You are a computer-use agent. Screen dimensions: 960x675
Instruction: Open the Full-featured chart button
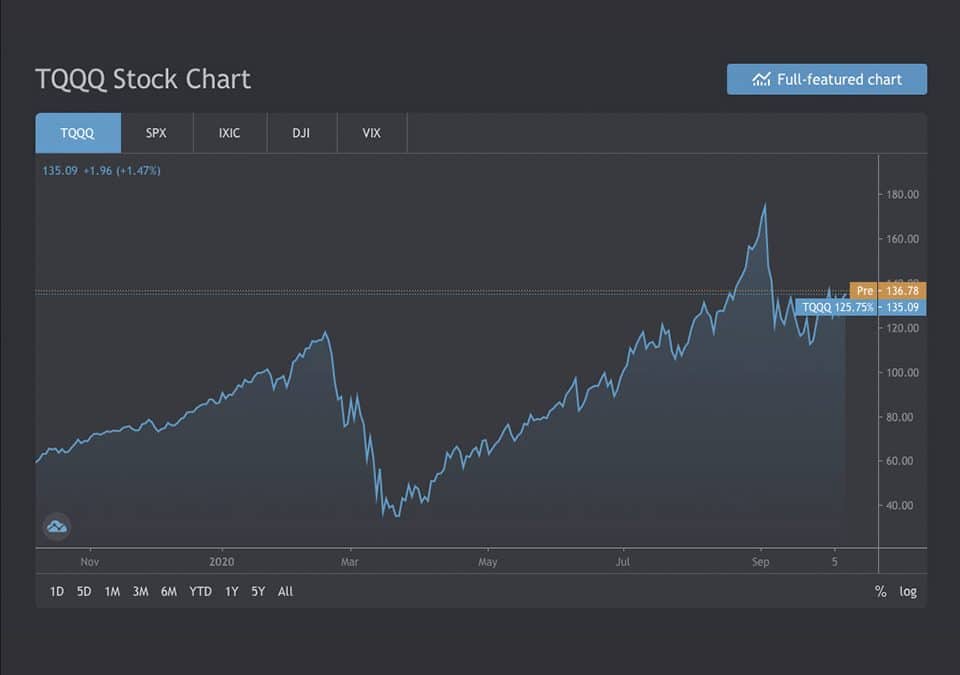pos(827,80)
